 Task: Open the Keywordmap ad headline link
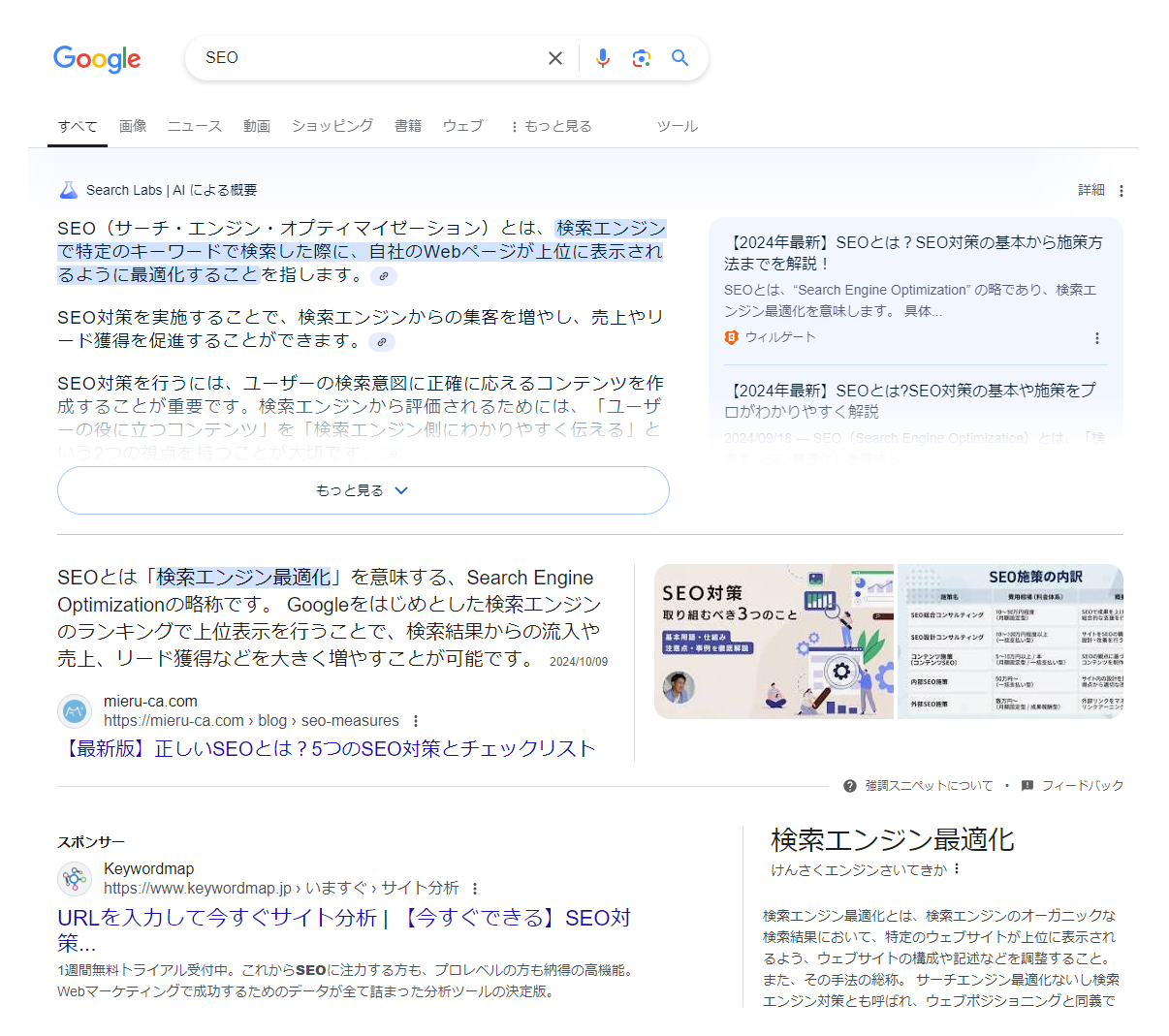tap(344, 929)
